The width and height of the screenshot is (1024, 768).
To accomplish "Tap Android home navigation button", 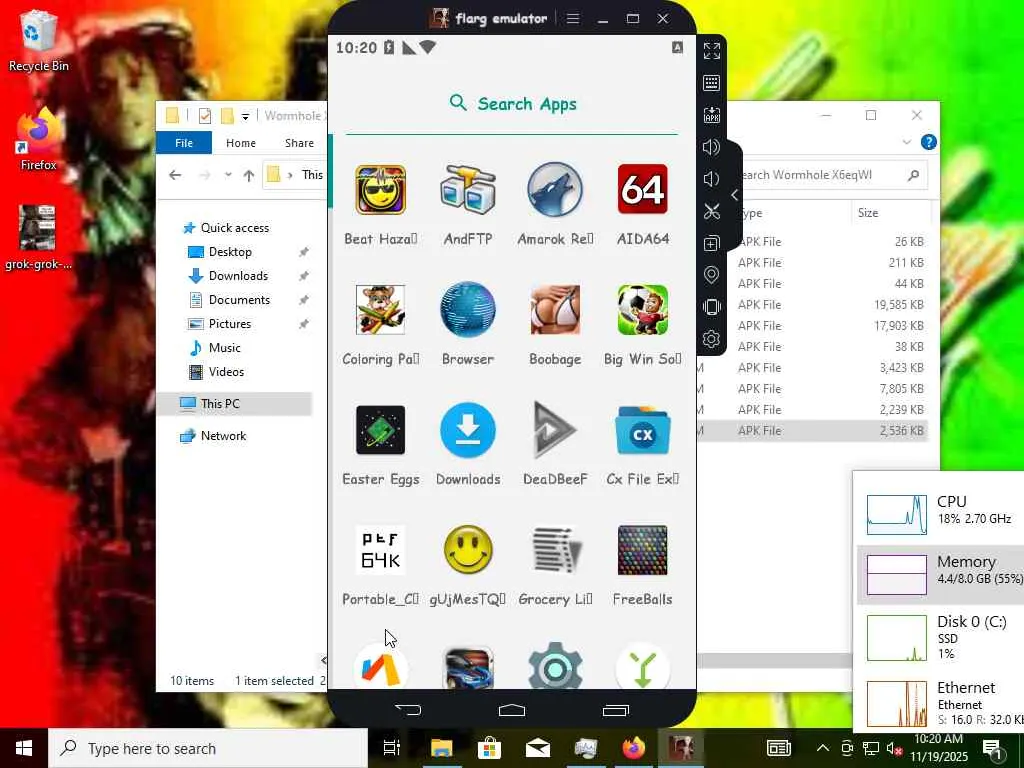I will tap(512, 709).
